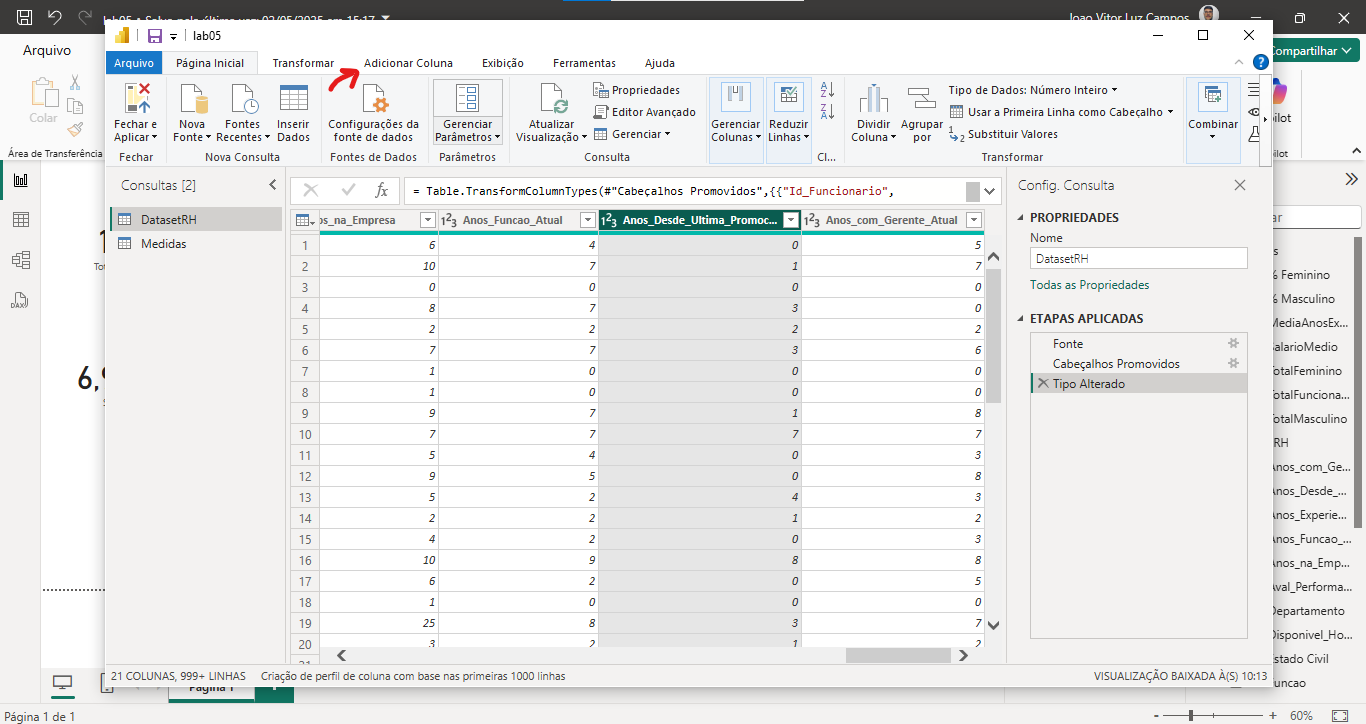Delete the Tipo Alterado step
Screen dimensions: 1366x724
coord(1043,384)
